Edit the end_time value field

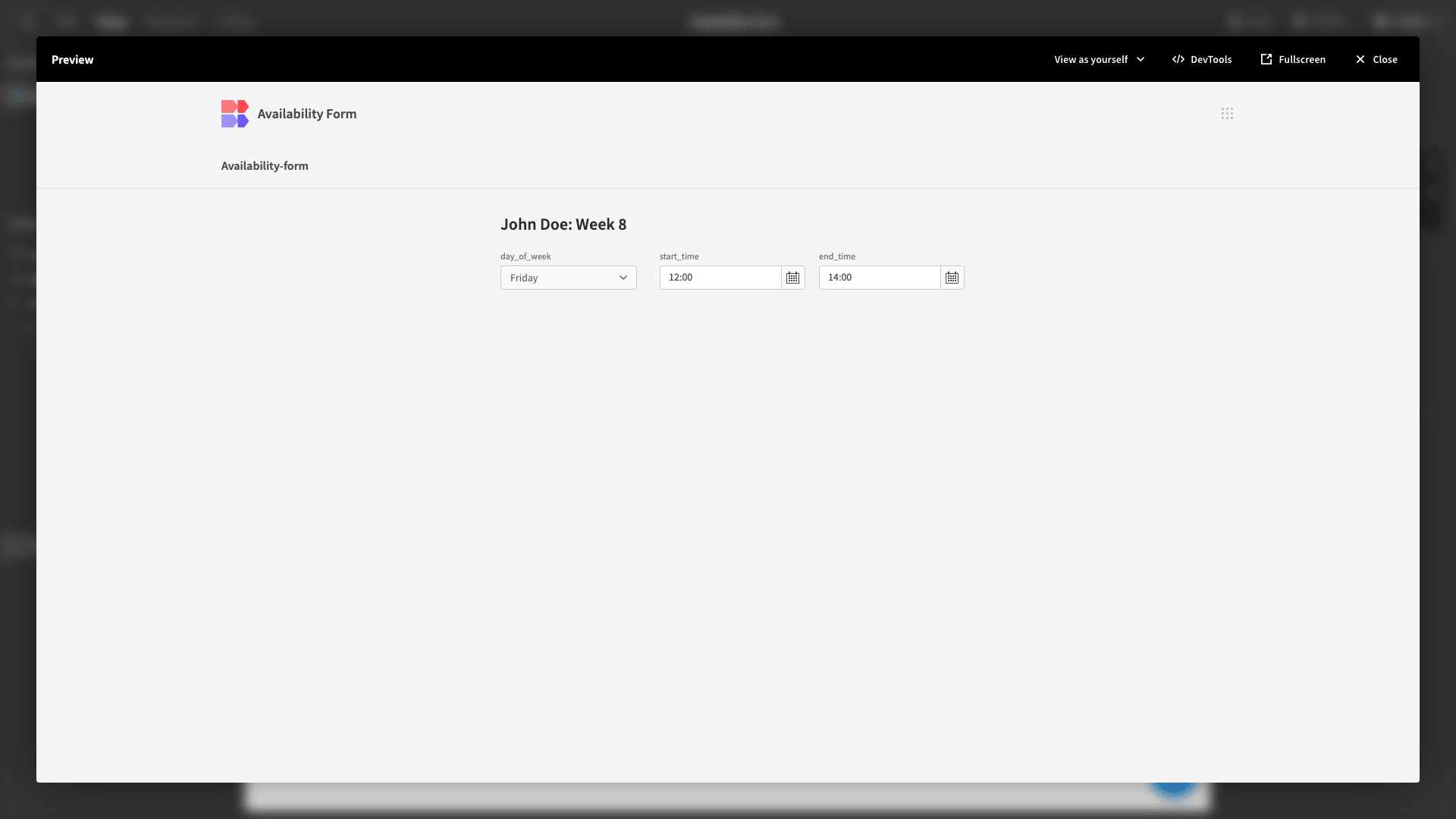pyautogui.click(x=880, y=277)
